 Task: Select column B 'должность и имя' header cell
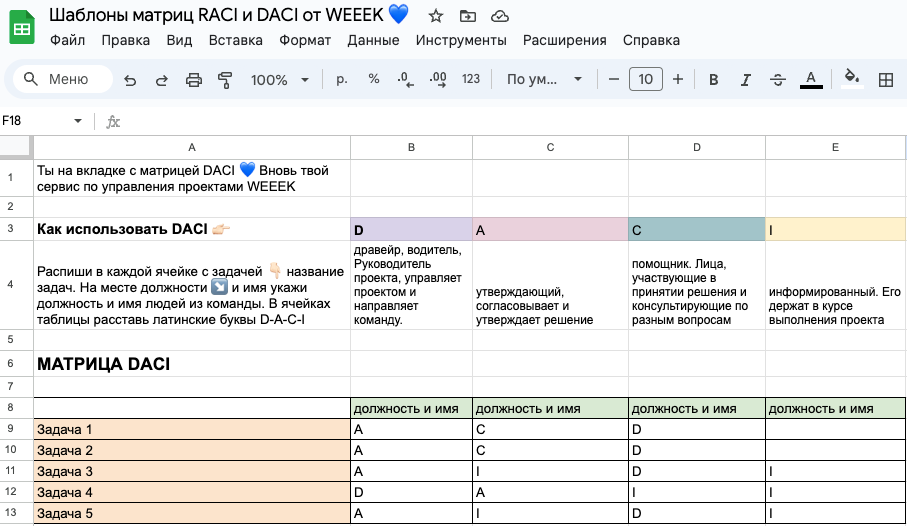(411, 409)
